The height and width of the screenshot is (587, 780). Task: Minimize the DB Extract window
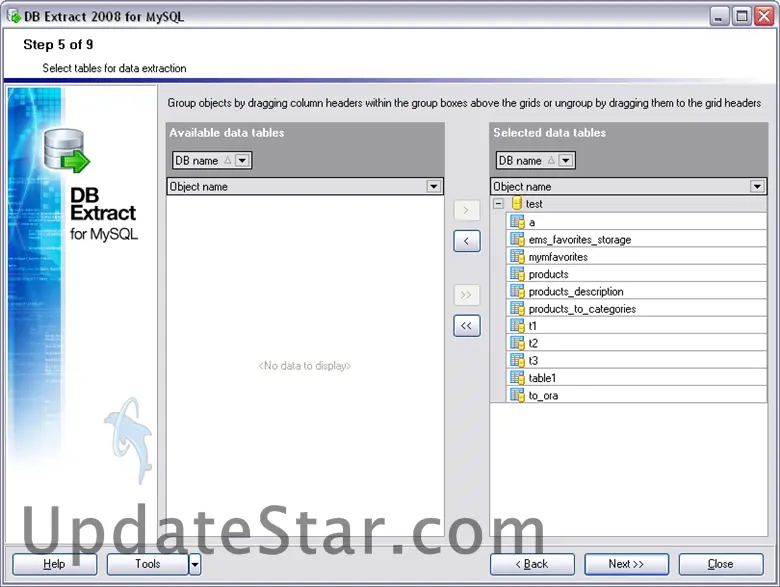coord(719,16)
